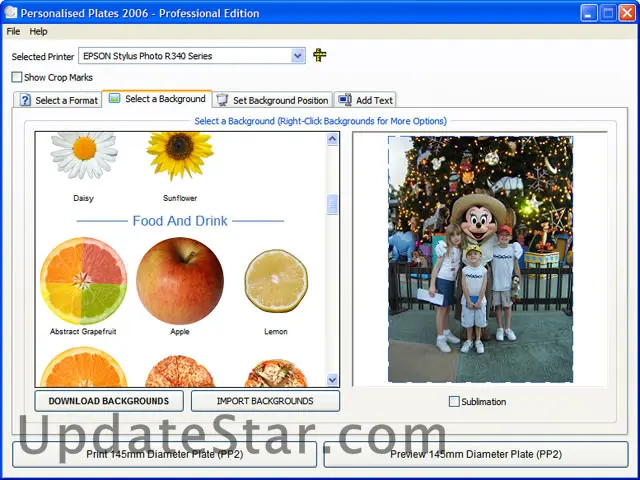Click Preview 145mm Diameter Plate button
640x480 pixels.
click(x=476, y=454)
